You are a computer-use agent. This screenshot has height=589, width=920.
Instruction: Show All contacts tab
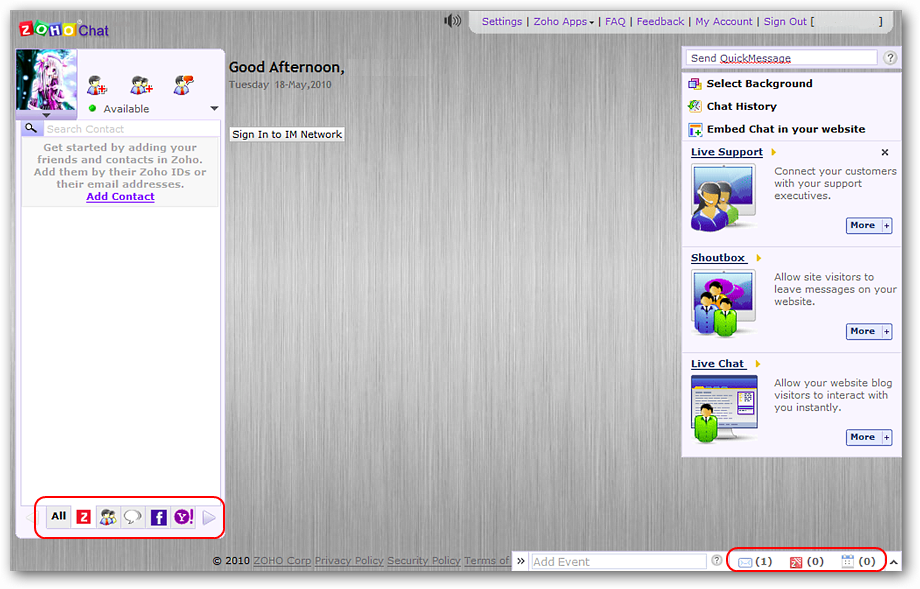(59, 516)
